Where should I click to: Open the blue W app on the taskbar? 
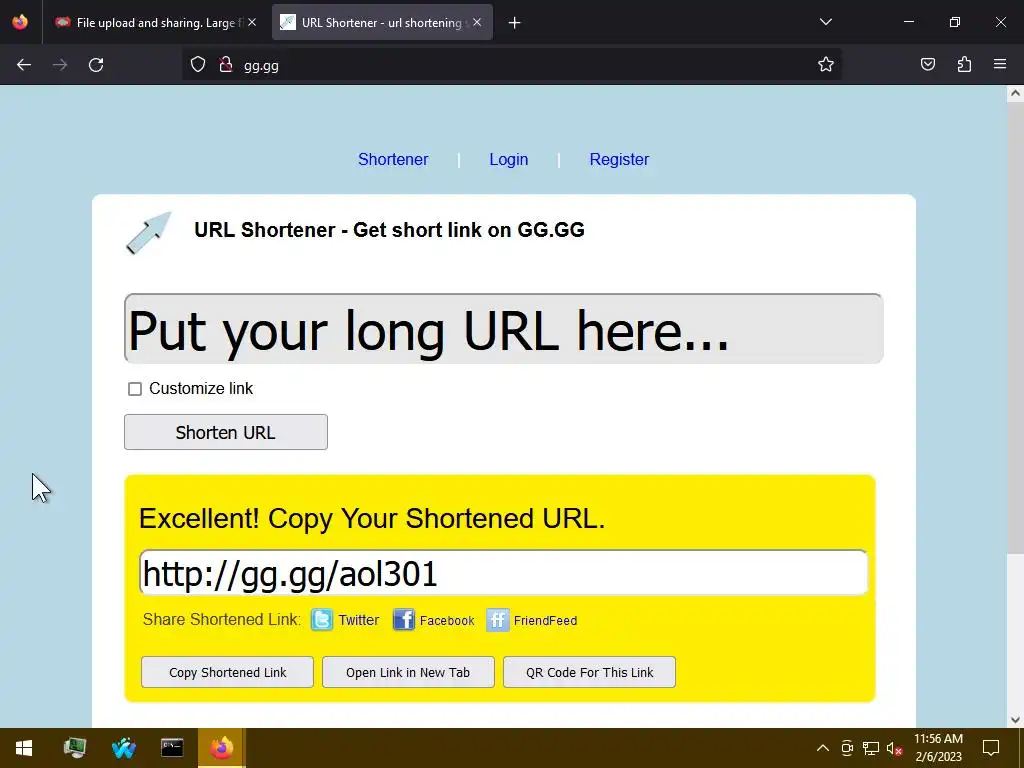coord(123,748)
